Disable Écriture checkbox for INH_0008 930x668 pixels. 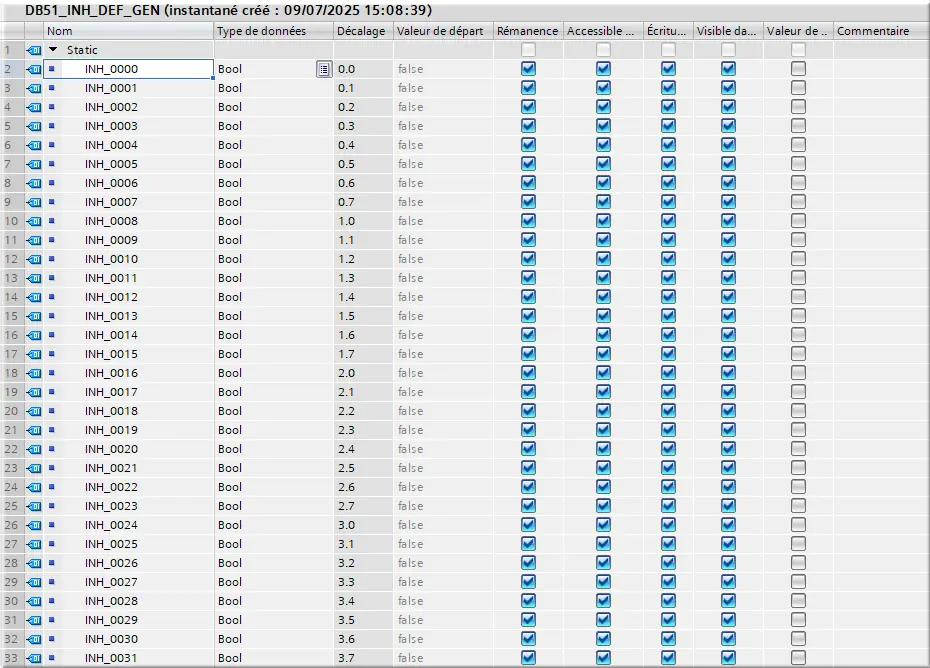668,221
